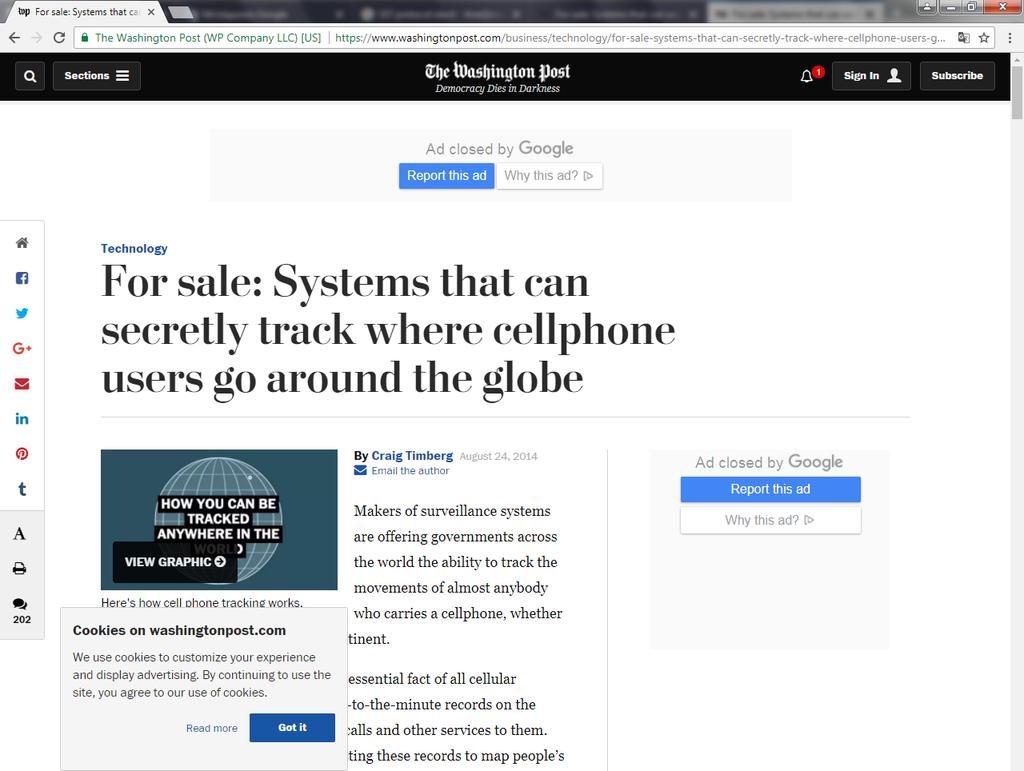The width and height of the screenshot is (1024, 771).
Task: Click 'Report this ad' in top banner
Action: [447, 176]
